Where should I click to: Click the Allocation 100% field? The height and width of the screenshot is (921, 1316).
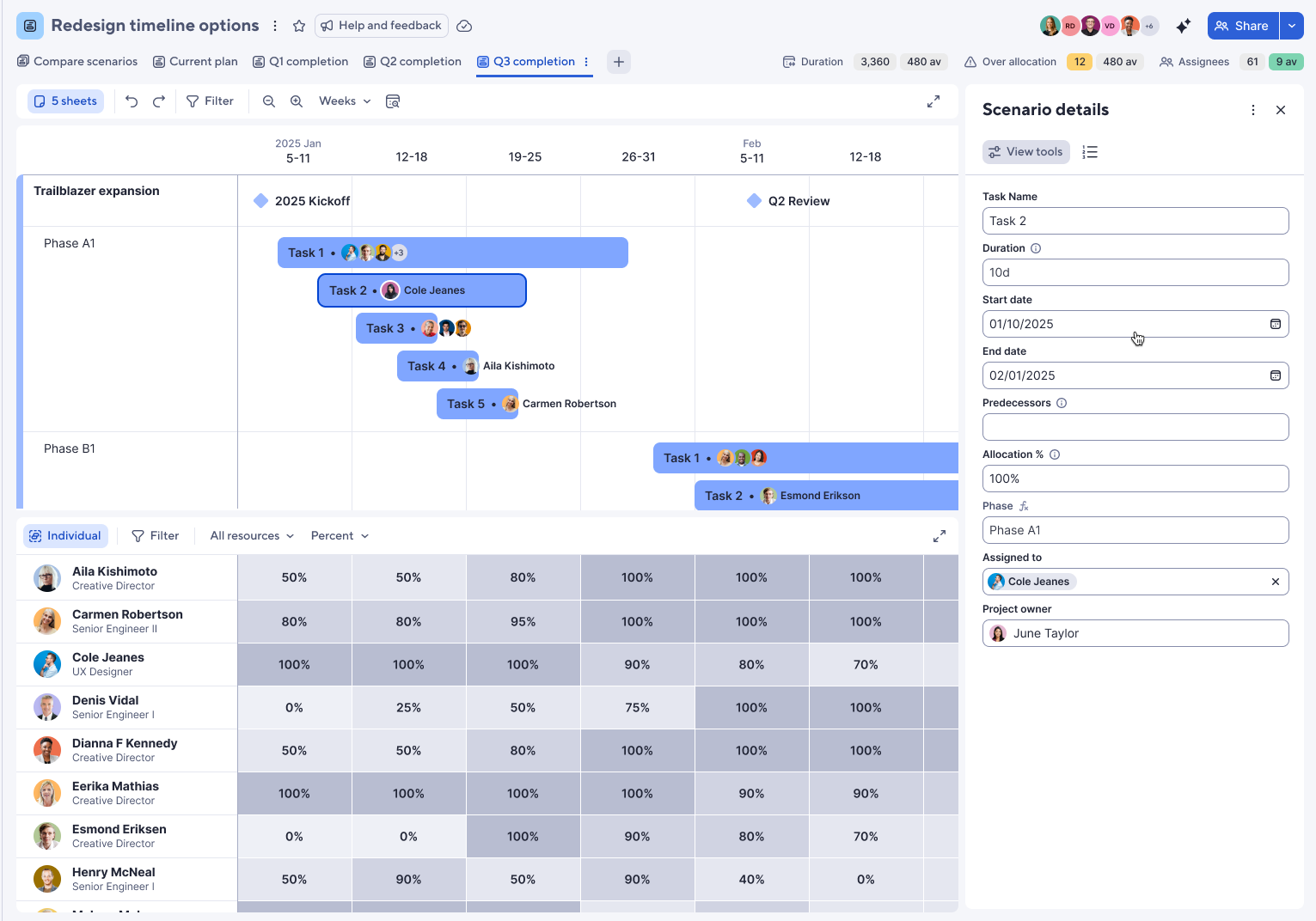[x=1135, y=479]
